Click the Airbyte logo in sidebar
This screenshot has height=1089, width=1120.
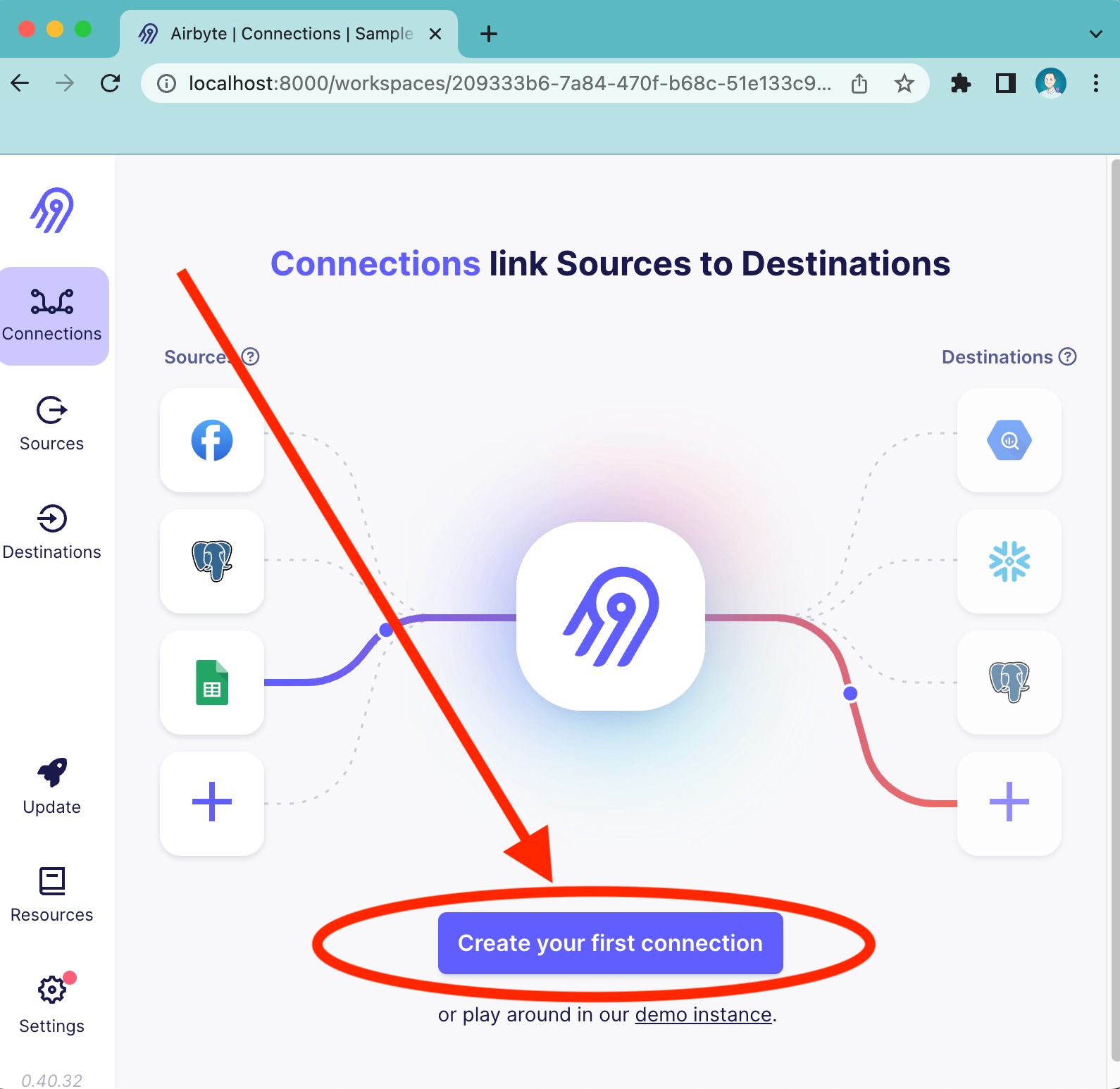52,210
